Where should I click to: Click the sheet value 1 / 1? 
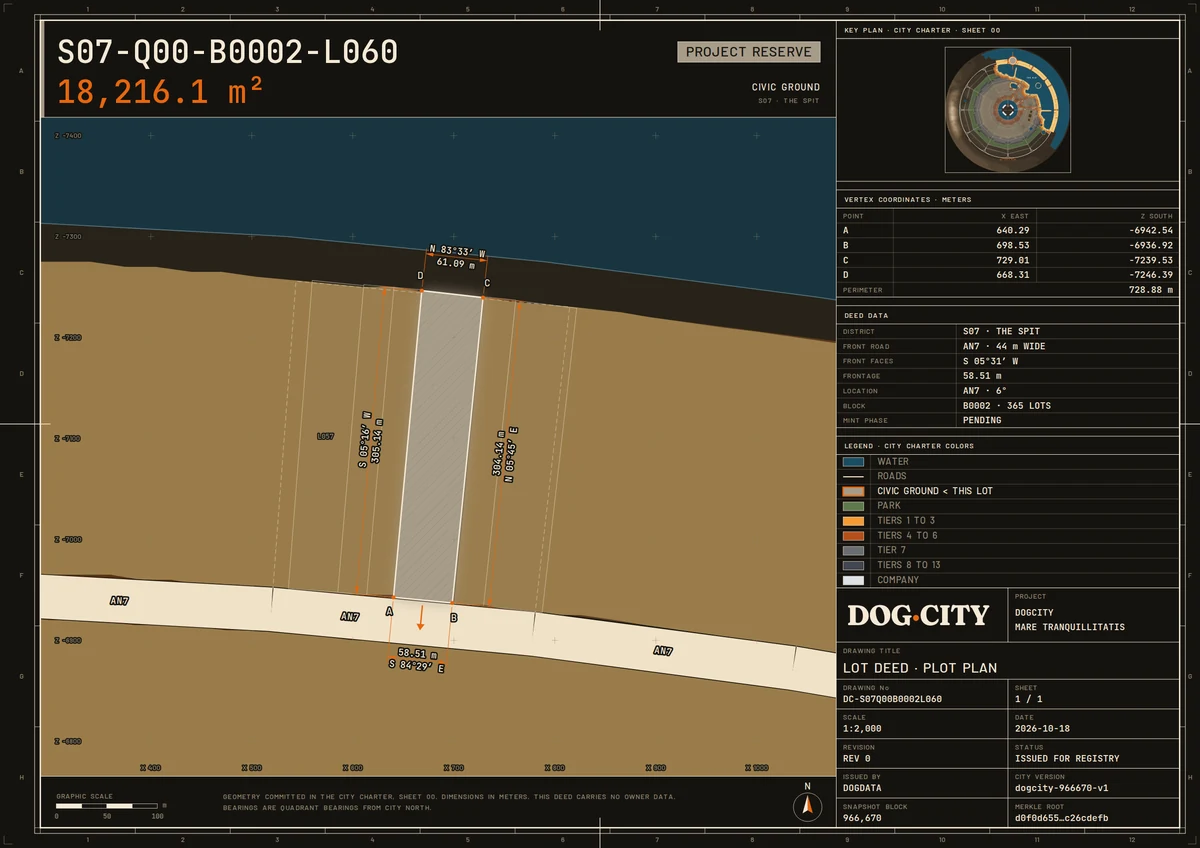(1026, 699)
